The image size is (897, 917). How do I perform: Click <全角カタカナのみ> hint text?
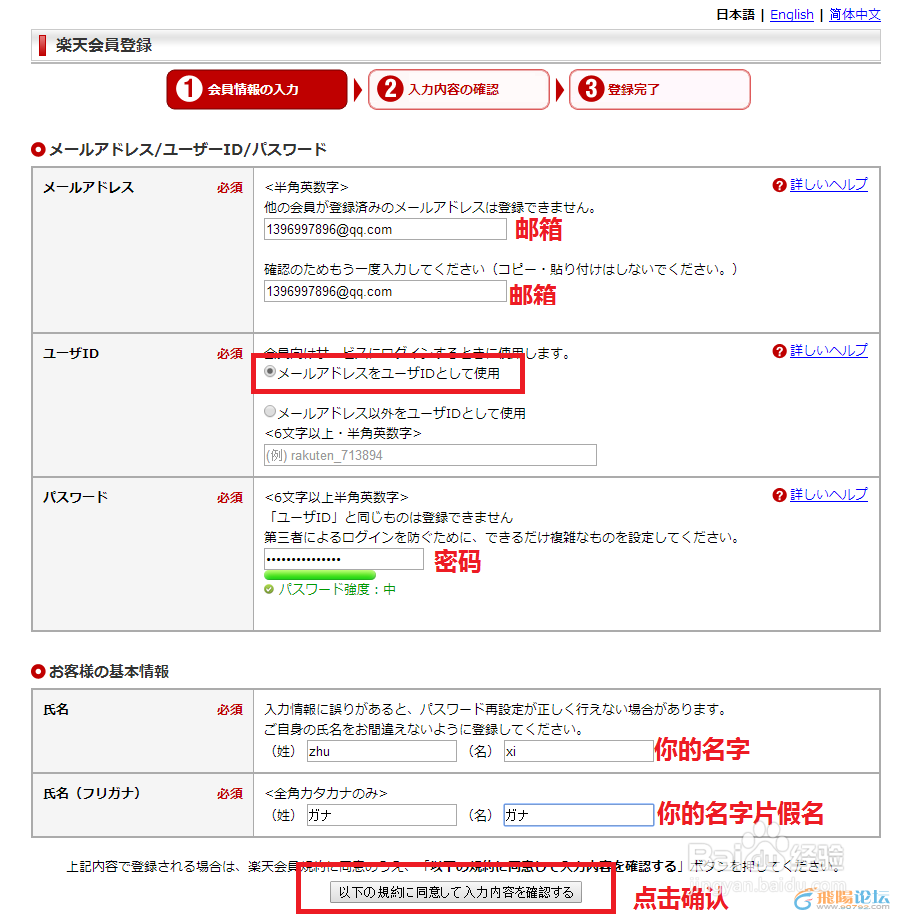coord(326,794)
